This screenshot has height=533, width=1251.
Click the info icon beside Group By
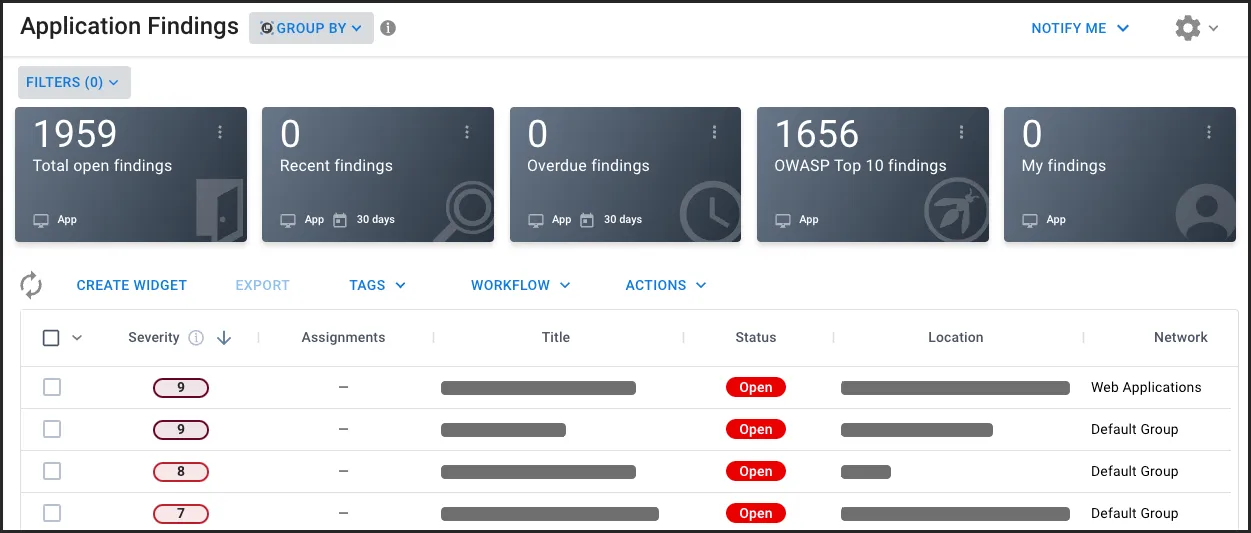388,28
